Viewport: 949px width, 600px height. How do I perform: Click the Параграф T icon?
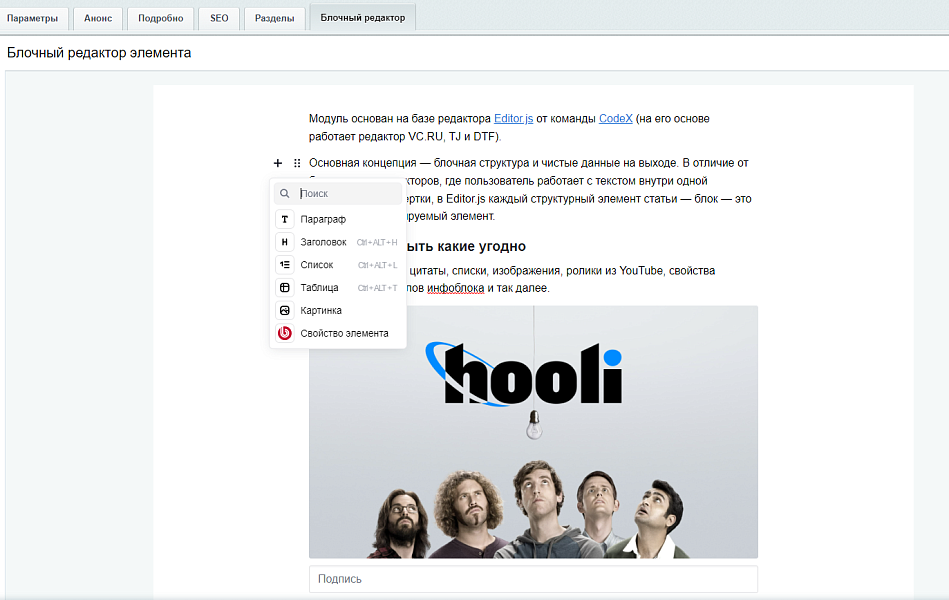point(285,219)
